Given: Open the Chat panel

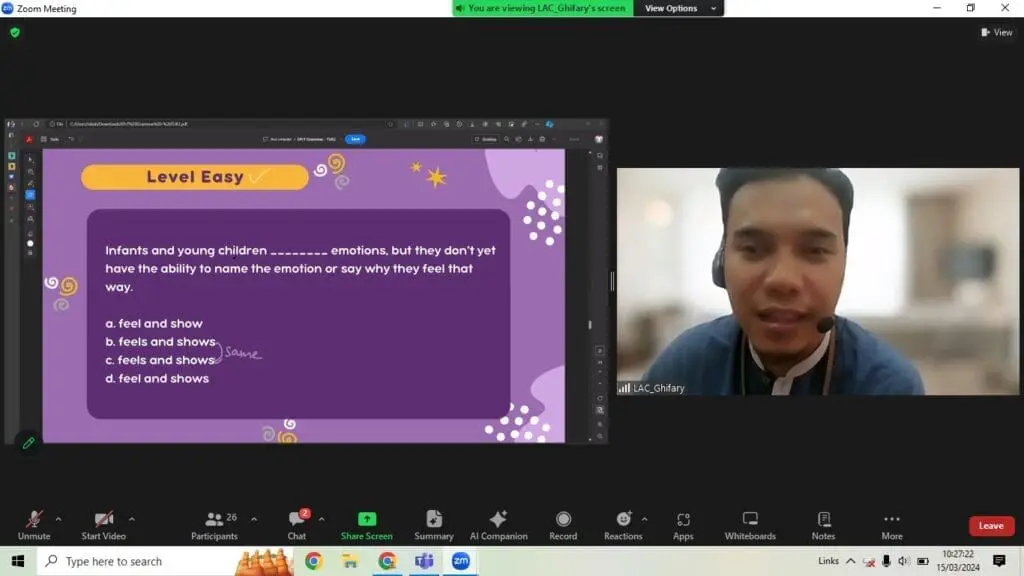Looking at the screenshot, I should click(297, 524).
